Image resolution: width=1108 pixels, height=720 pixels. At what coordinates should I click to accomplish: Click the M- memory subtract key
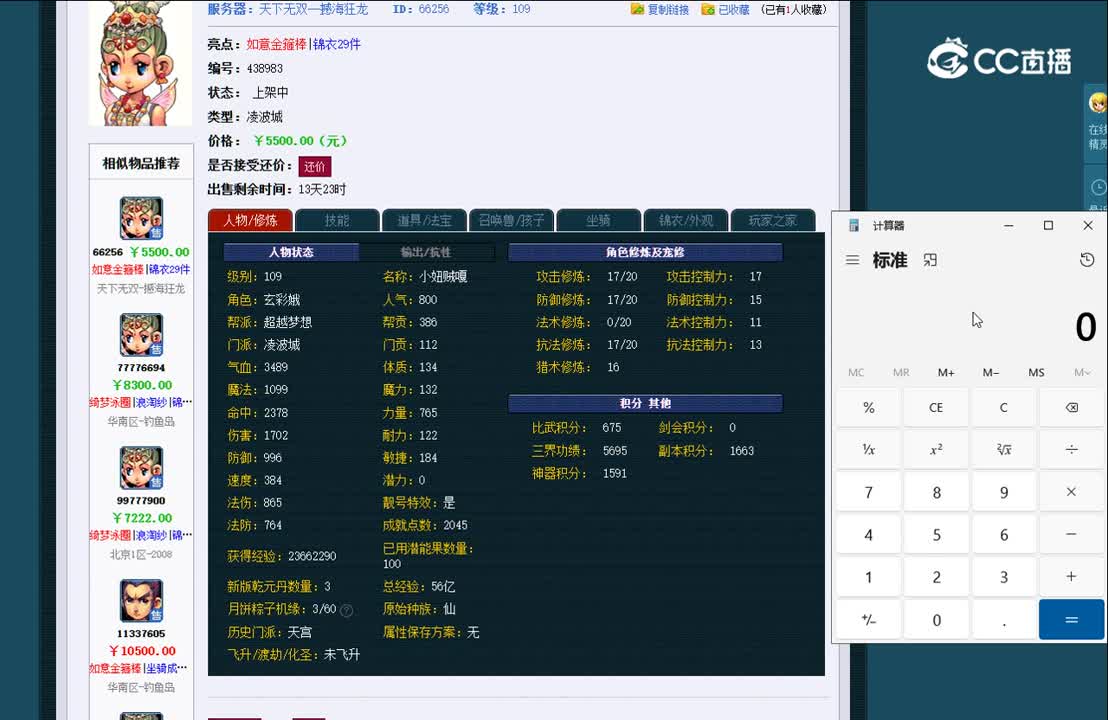pyautogui.click(x=991, y=372)
